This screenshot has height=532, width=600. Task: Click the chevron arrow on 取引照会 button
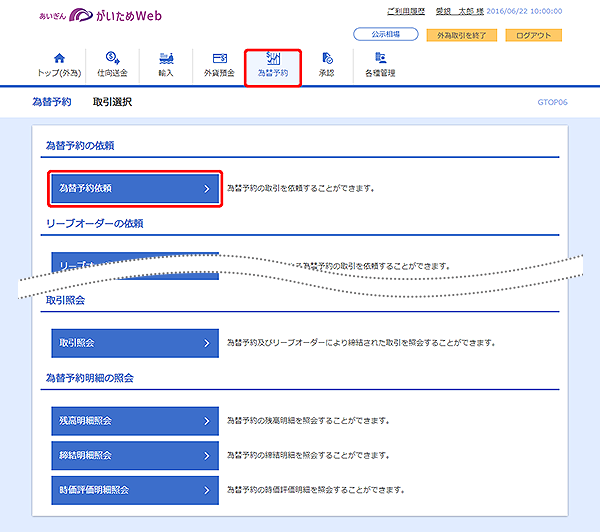pos(207,343)
